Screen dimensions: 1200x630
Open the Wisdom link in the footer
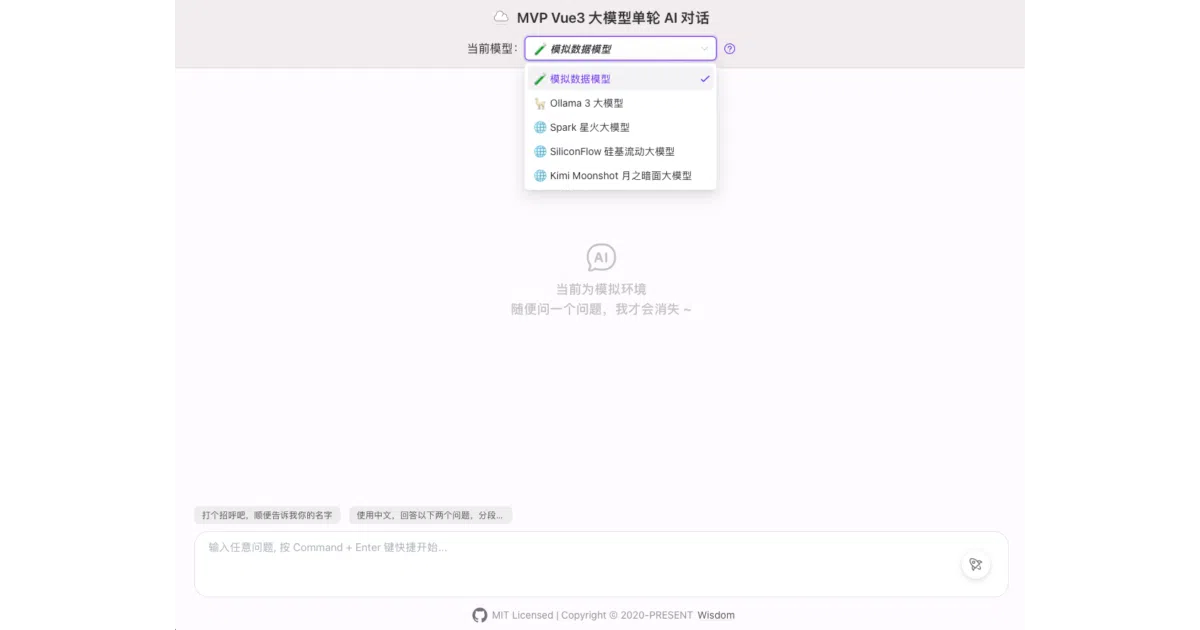coord(716,615)
